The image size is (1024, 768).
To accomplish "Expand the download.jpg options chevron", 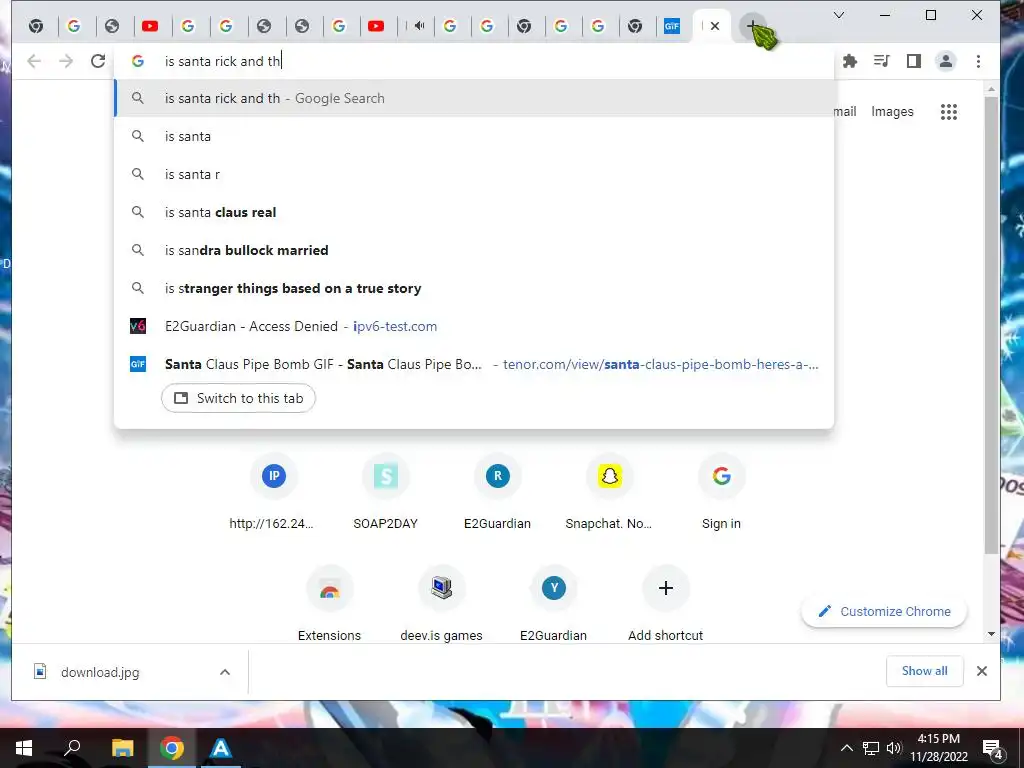I will (225, 672).
